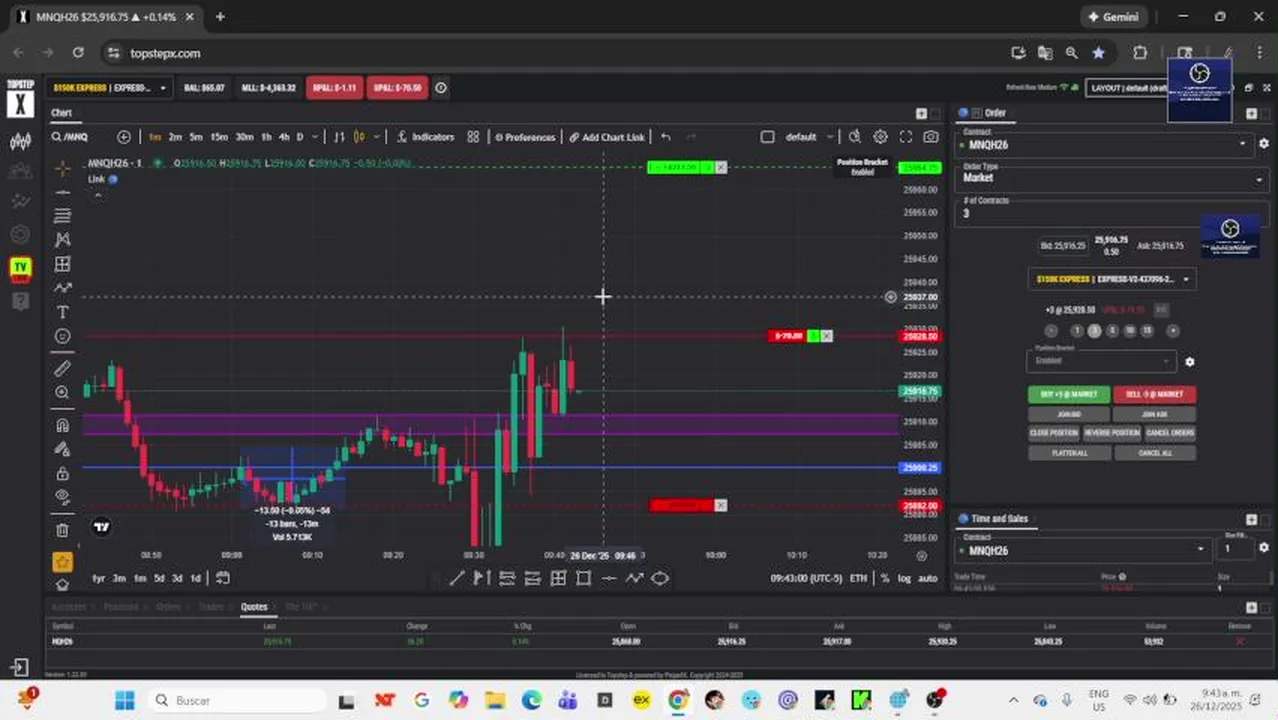The image size is (1278, 720).
Task: Toggle percent scale
Action: (885, 578)
